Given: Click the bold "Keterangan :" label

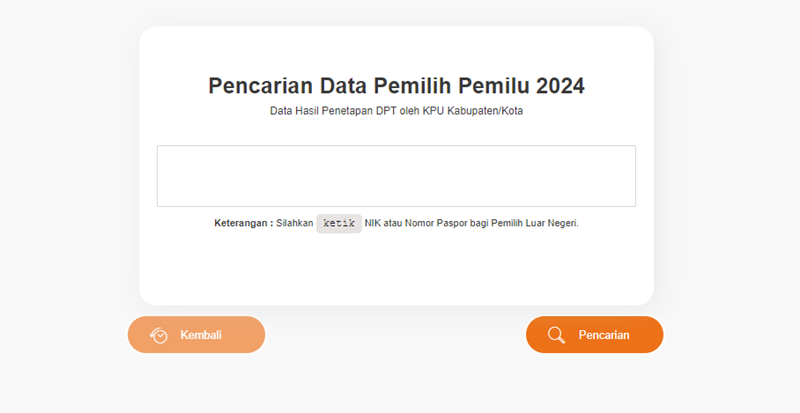Looking at the screenshot, I should pos(243,223).
